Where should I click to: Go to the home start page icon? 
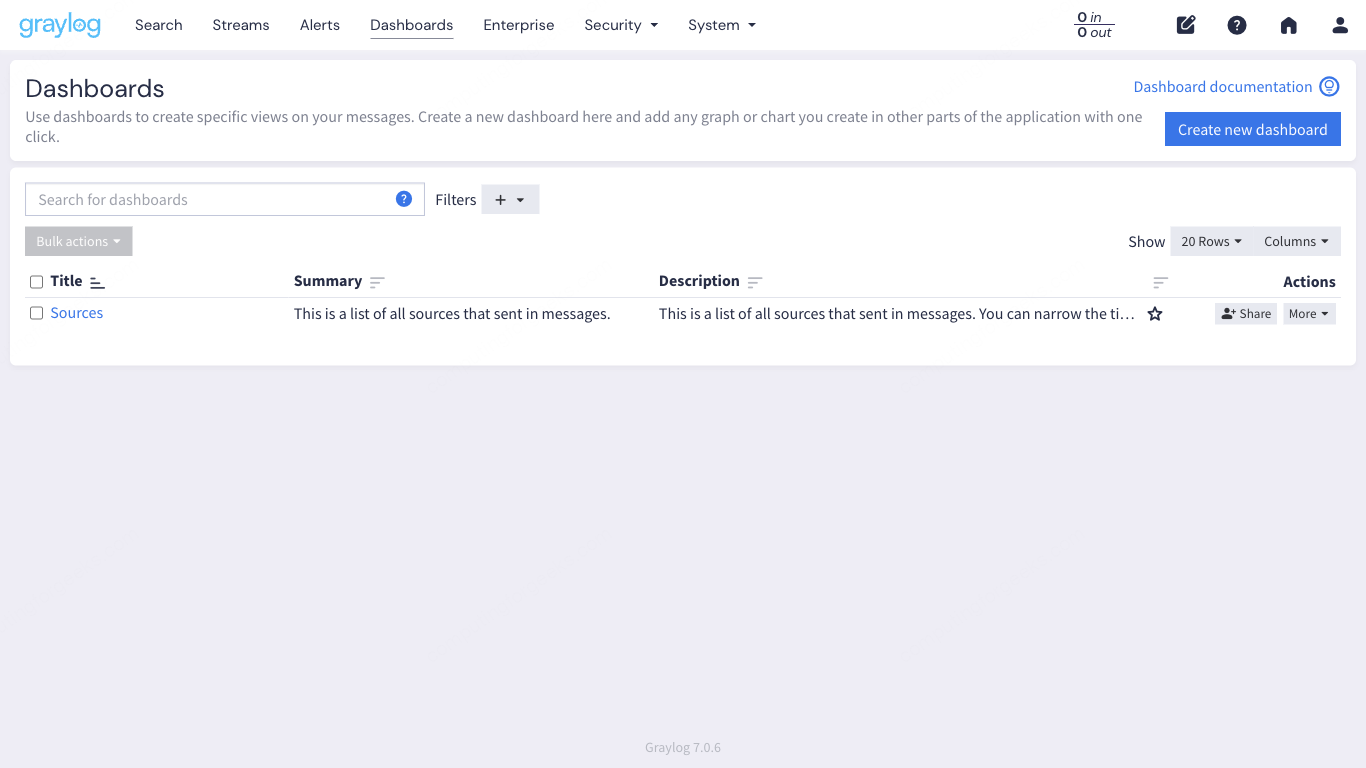(1288, 25)
